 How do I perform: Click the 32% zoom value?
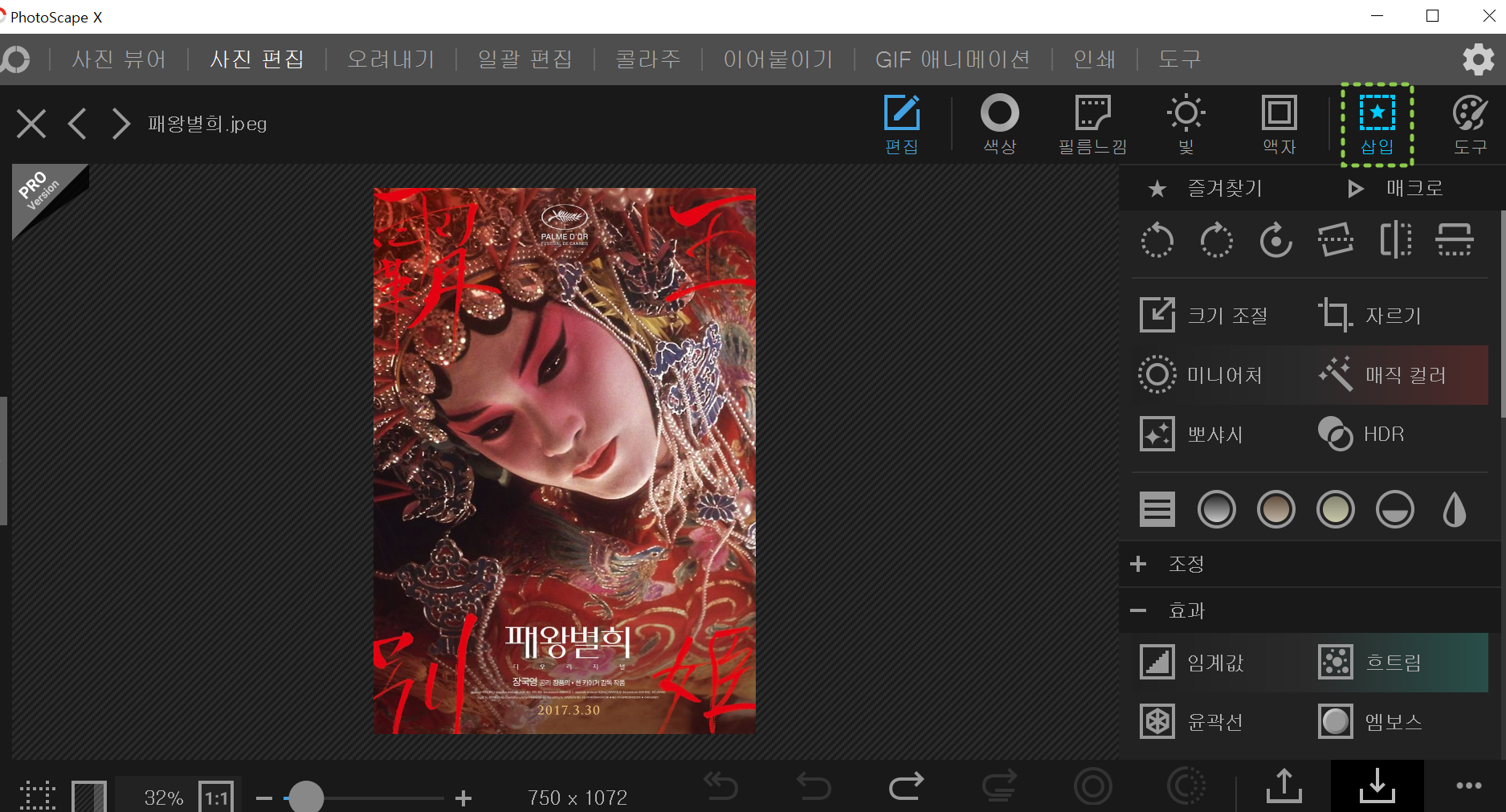[x=164, y=798]
